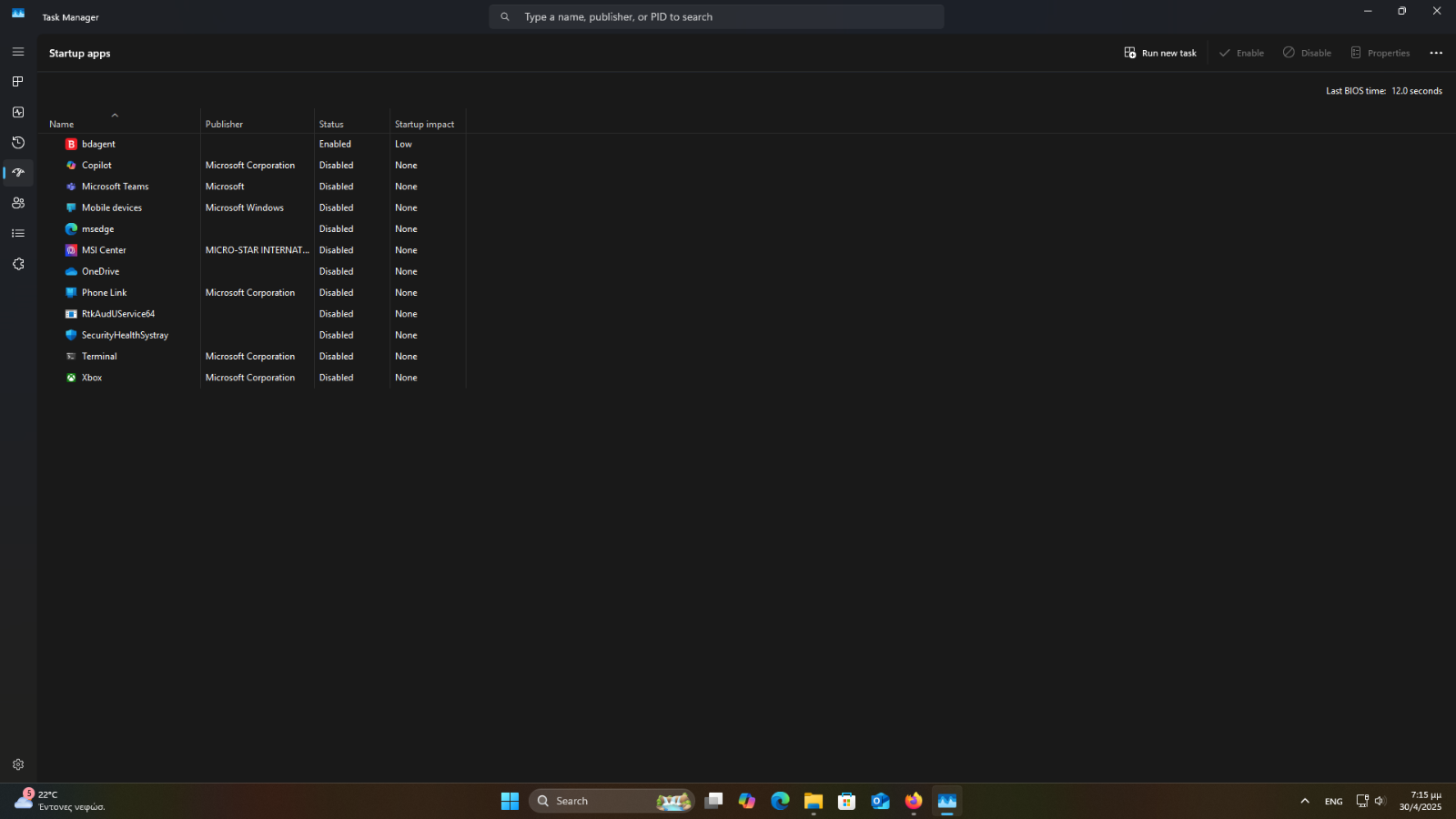Sort by Startup impact column header

coord(424,124)
